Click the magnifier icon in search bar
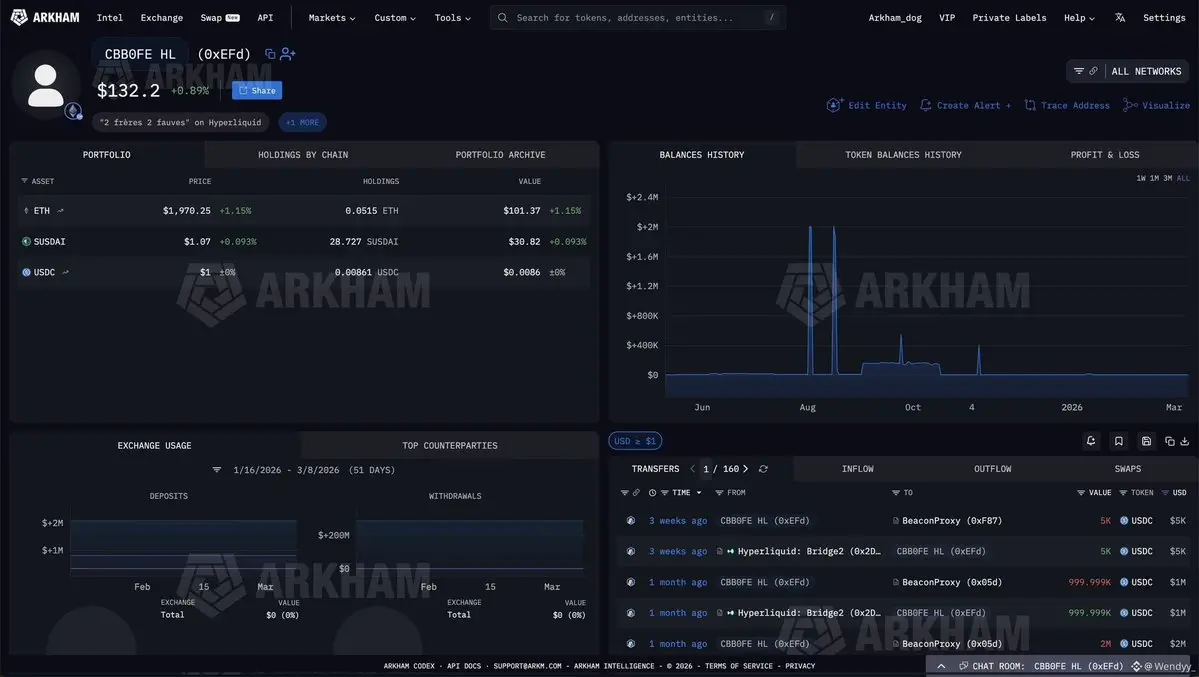Screen dimensions: 1199x677 pos(502,18)
